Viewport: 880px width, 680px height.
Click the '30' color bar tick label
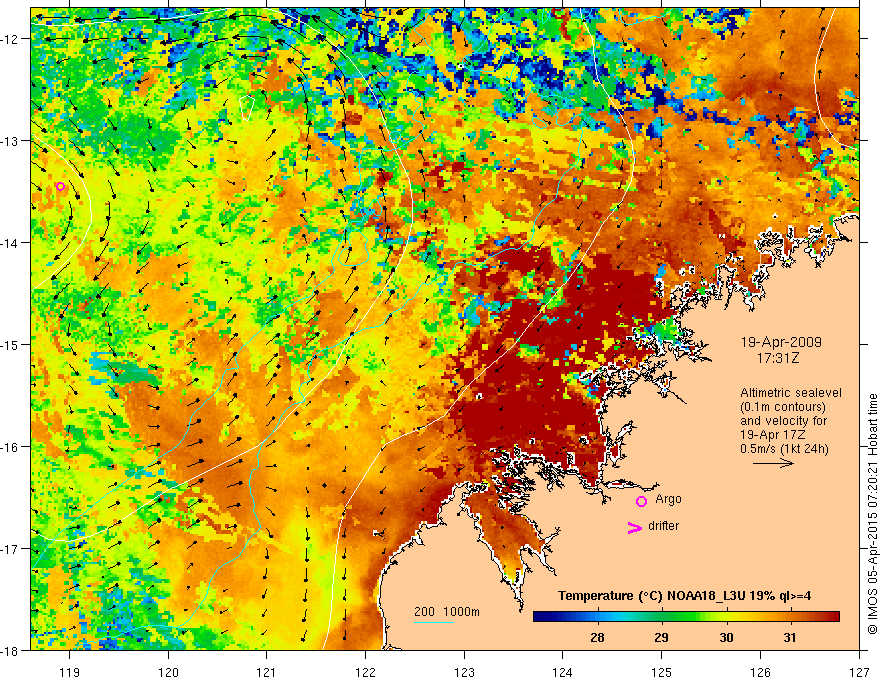pos(726,637)
